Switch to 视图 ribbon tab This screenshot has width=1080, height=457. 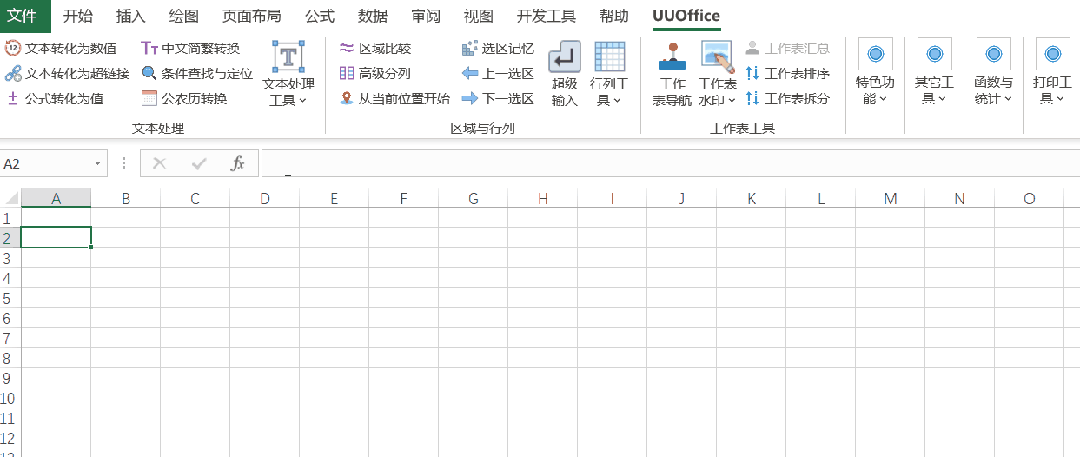coord(478,17)
